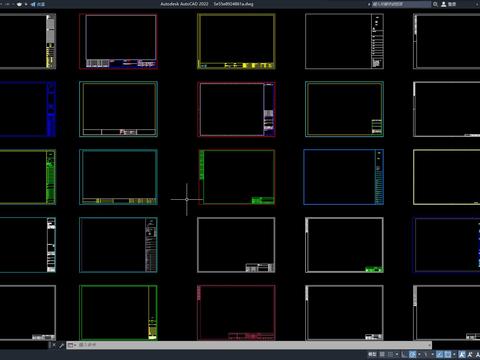Close the command line with its X icon
The width and height of the screenshot is (480, 360).
54,345
